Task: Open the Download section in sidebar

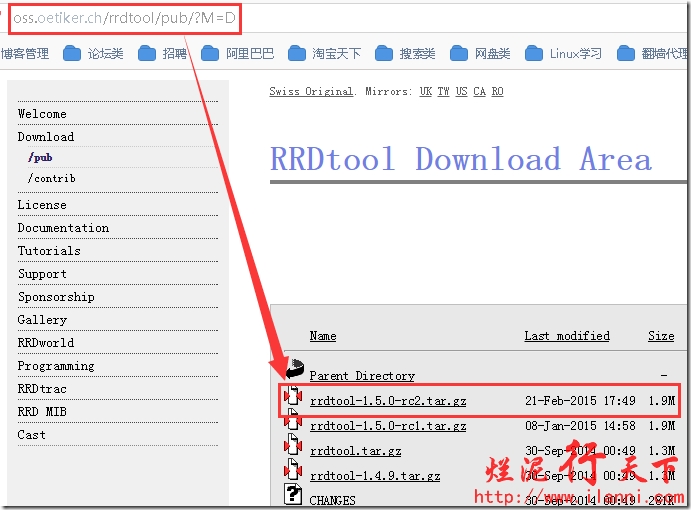Action: click(x=46, y=137)
